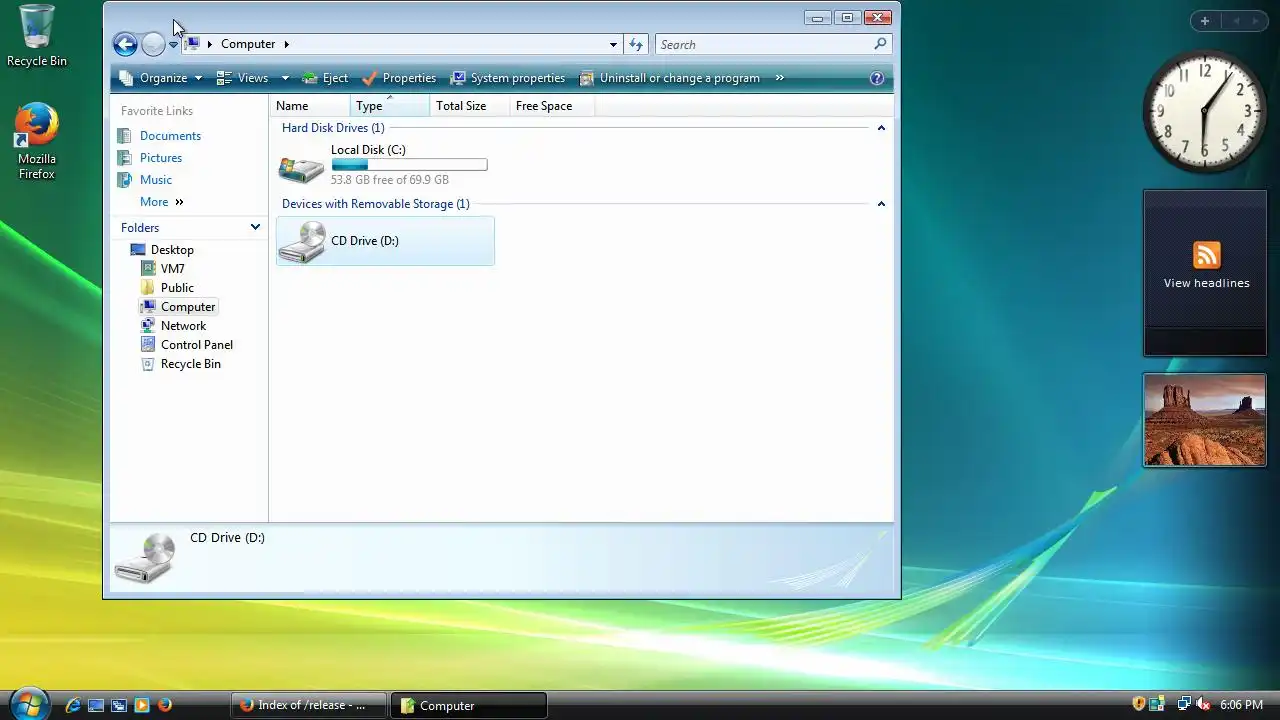Click the Computer breadcrumb in address bar
The width and height of the screenshot is (1280, 720).
pyautogui.click(x=248, y=44)
